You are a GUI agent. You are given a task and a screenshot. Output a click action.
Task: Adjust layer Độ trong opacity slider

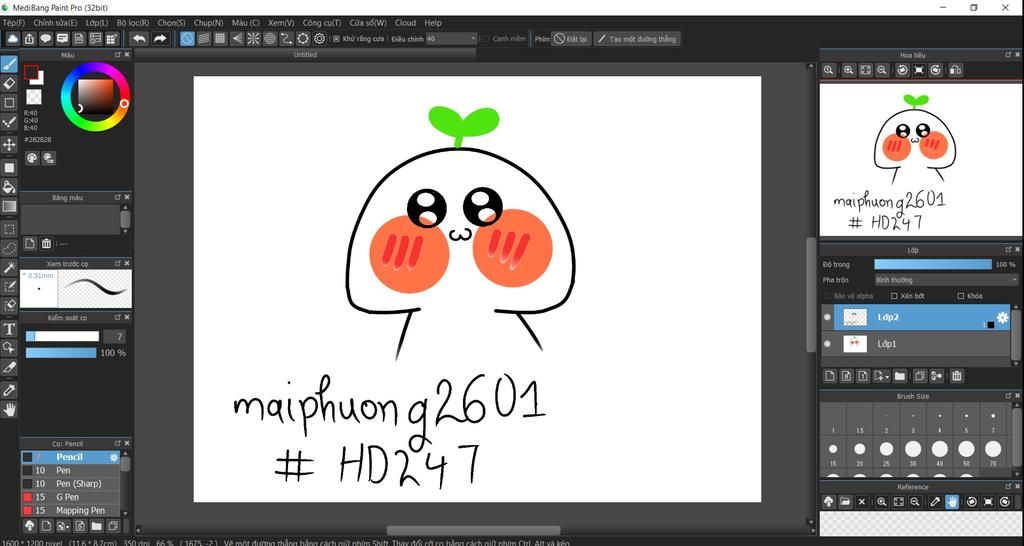(x=933, y=265)
